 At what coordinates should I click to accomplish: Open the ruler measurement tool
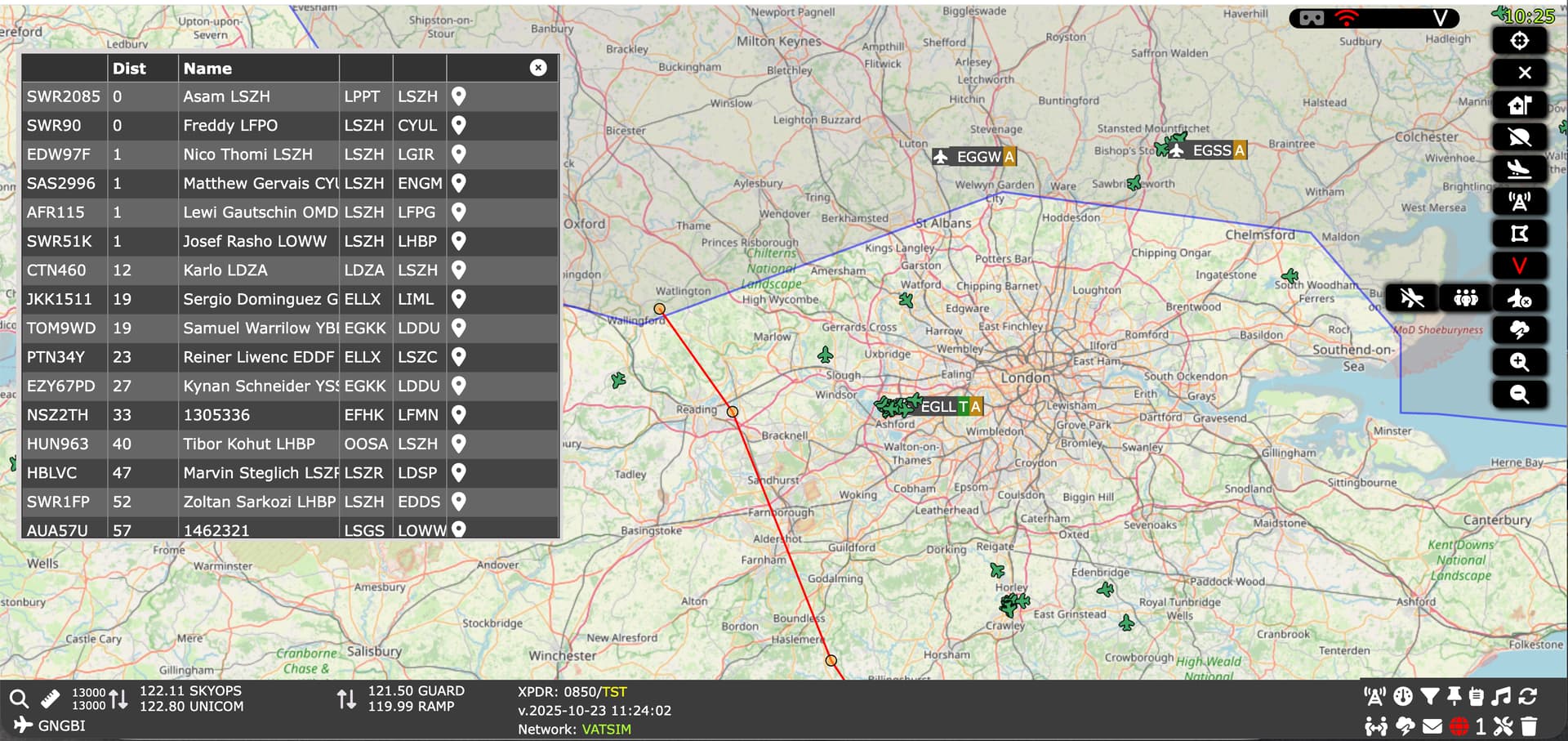(51, 699)
